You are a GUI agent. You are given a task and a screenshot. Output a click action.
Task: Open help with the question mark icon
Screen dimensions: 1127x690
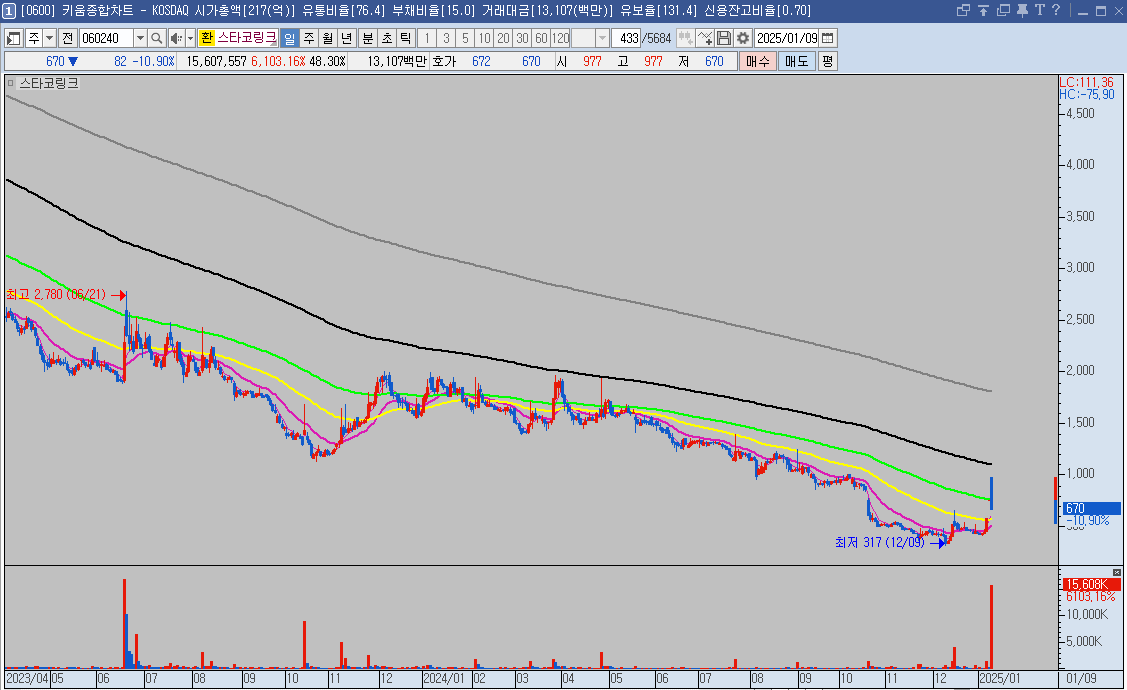click(x=1056, y=10)
